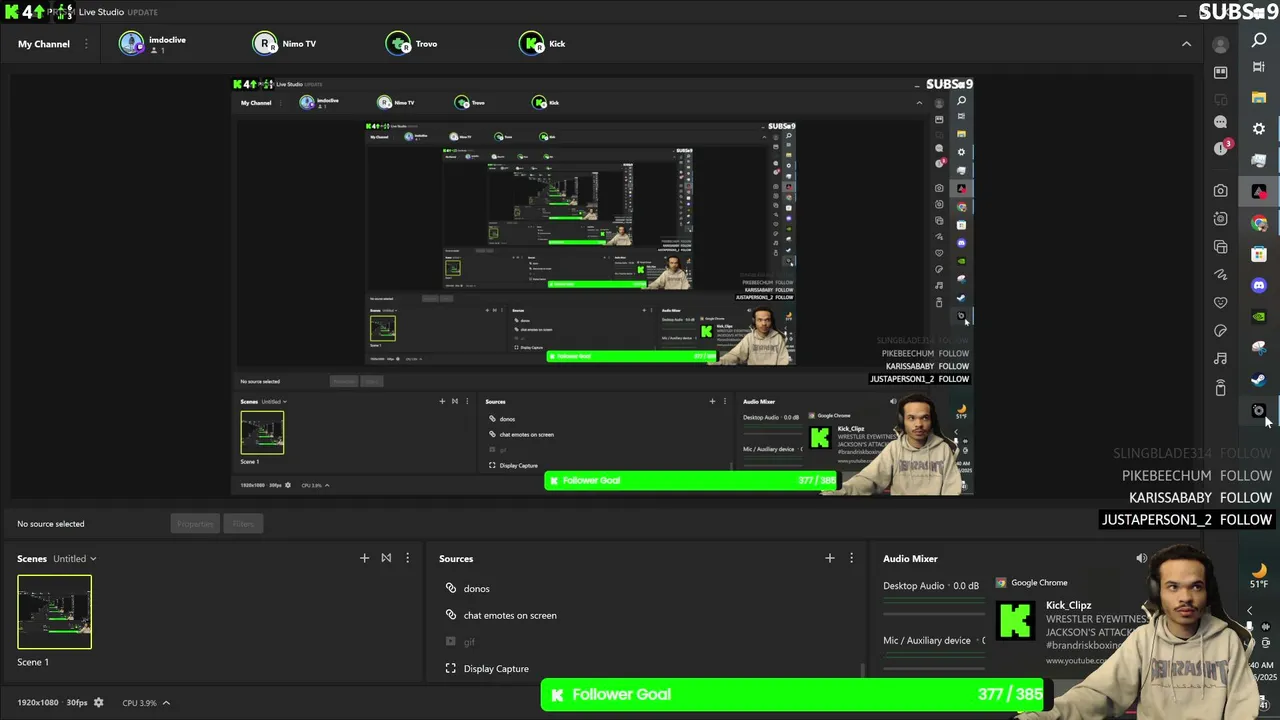Open user profile avatar icon
This screenshot has height=720, width=1280.
1220,44
